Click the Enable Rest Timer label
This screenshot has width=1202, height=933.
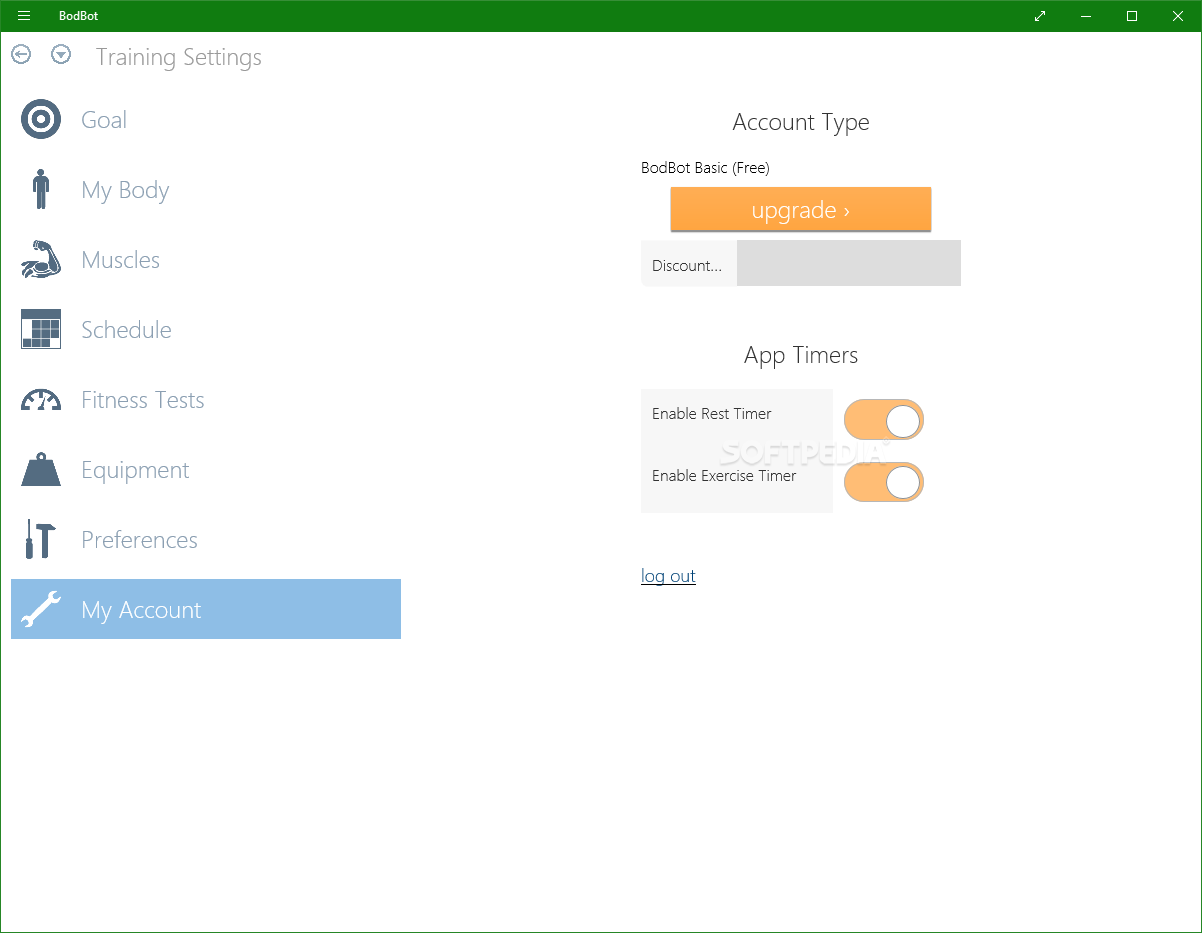(x=712, y=414)
